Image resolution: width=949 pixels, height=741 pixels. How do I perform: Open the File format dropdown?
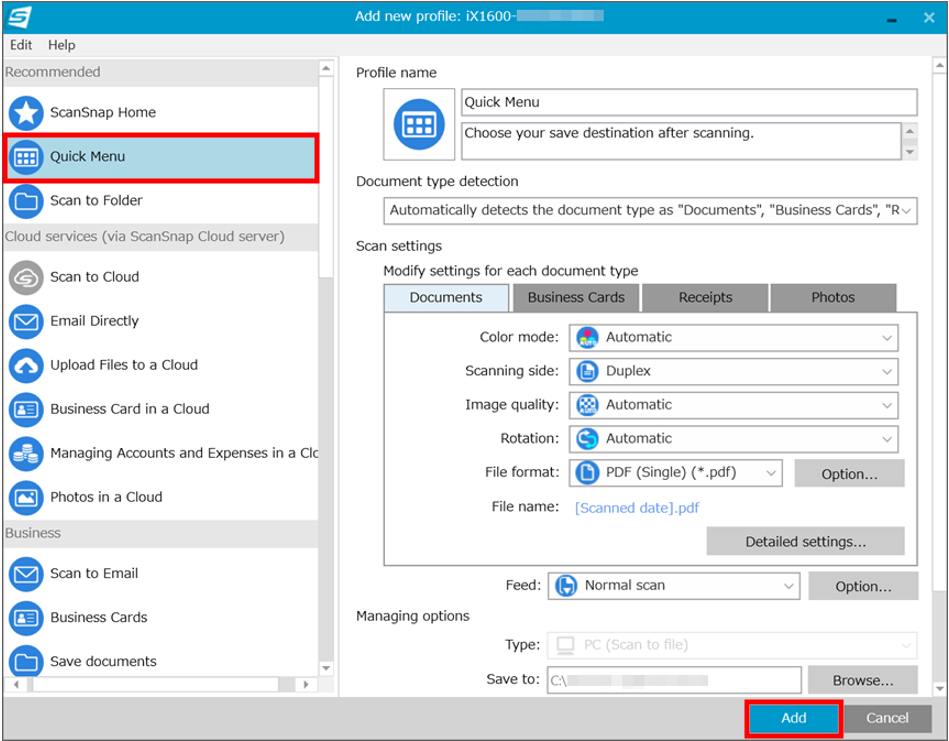(675, 473)
